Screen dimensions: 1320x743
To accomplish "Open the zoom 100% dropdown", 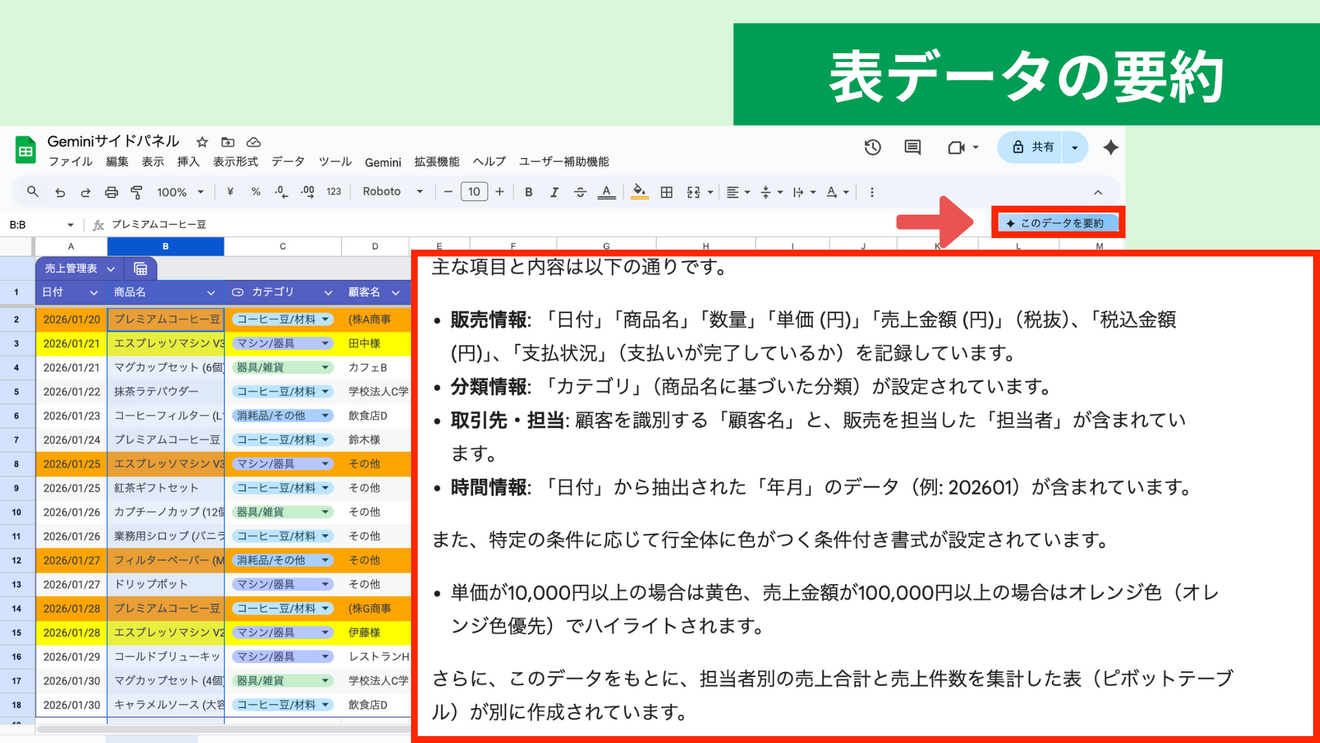I will point(180,192).
